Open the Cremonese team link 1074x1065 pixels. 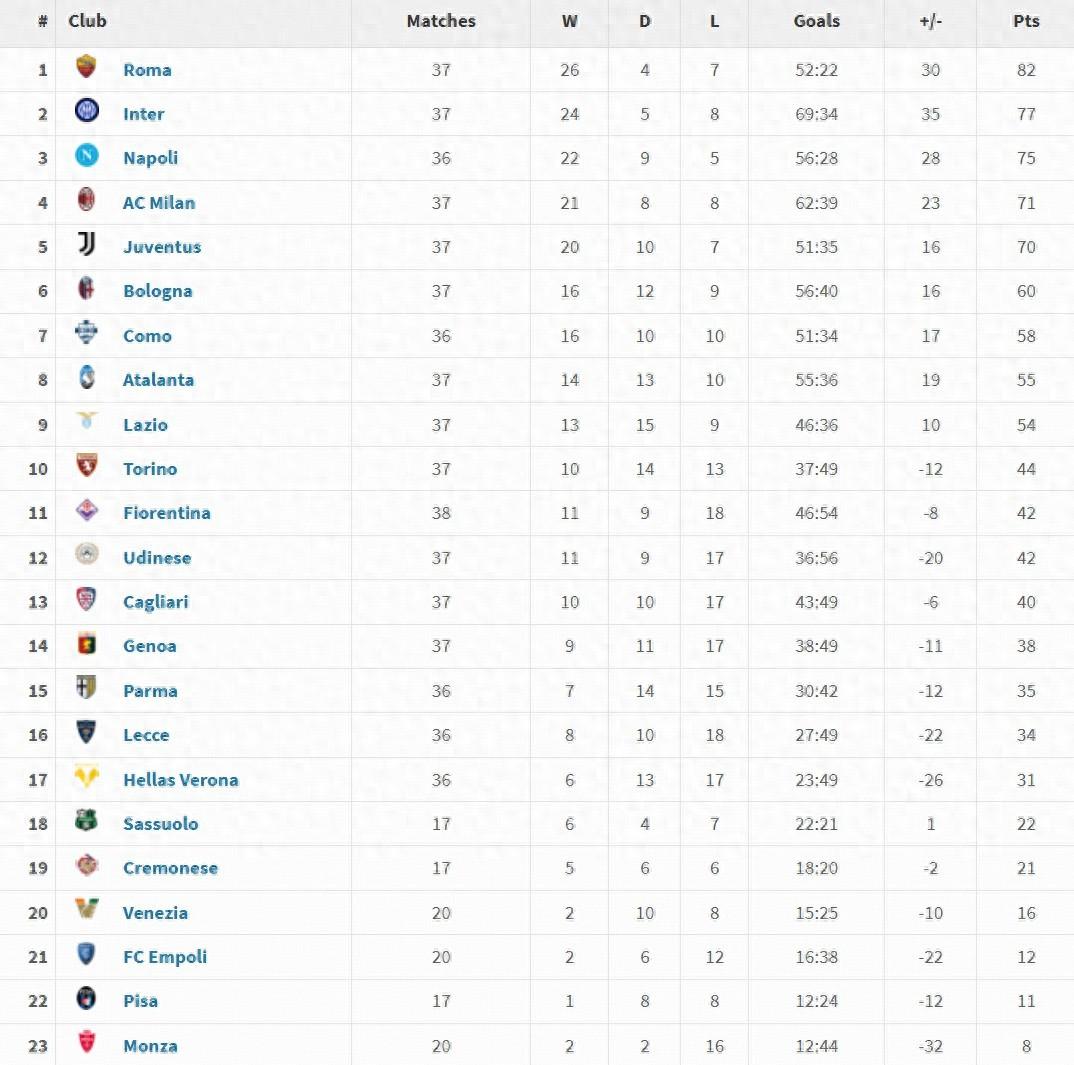coord(170,868)
